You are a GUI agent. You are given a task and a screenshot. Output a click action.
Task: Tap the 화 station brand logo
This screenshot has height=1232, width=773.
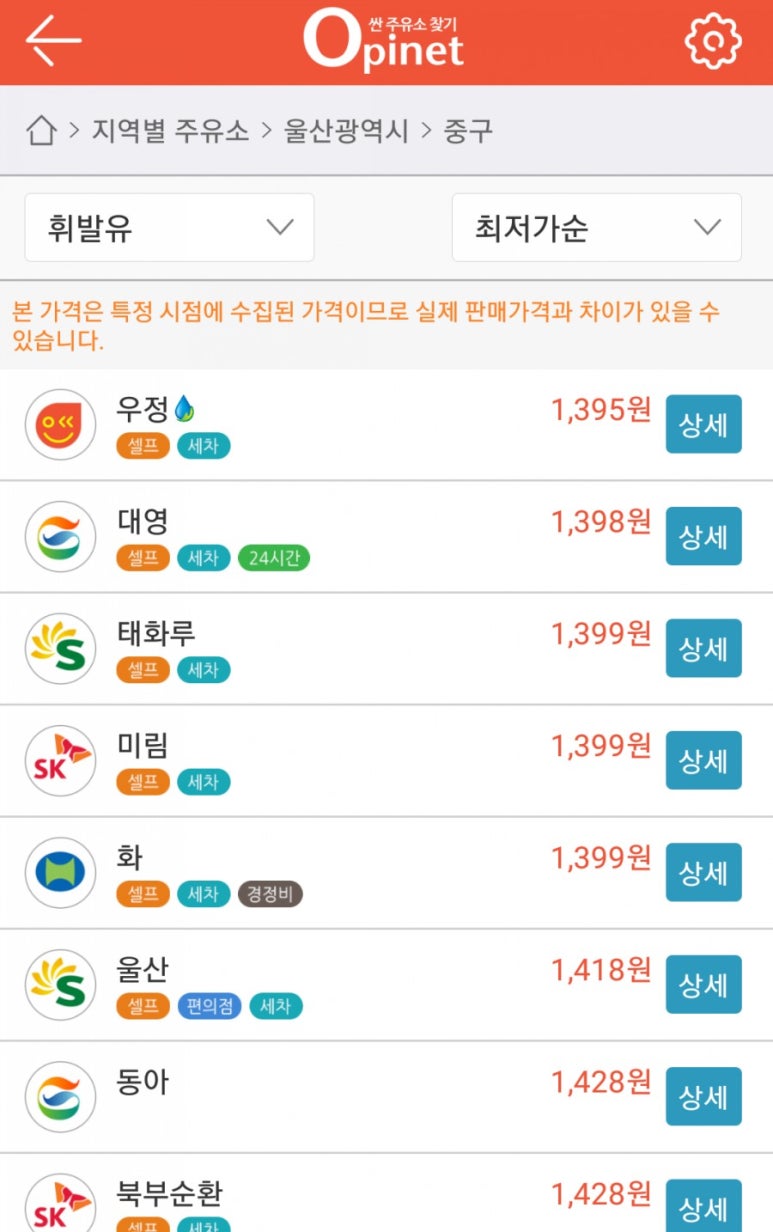click(x=60, y=873)
